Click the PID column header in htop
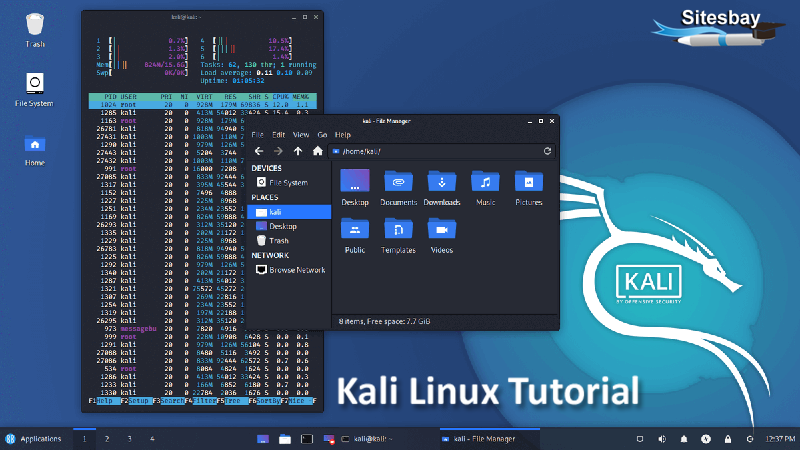Screen dimensions: 800x450 point(109,96)
